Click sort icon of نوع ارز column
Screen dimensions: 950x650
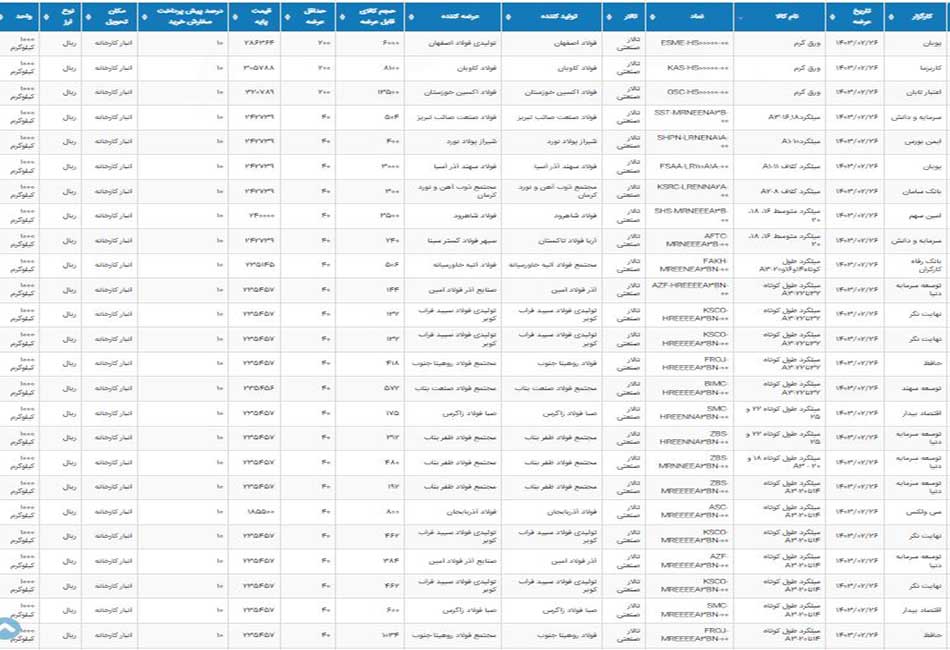(x=46, y=17)
